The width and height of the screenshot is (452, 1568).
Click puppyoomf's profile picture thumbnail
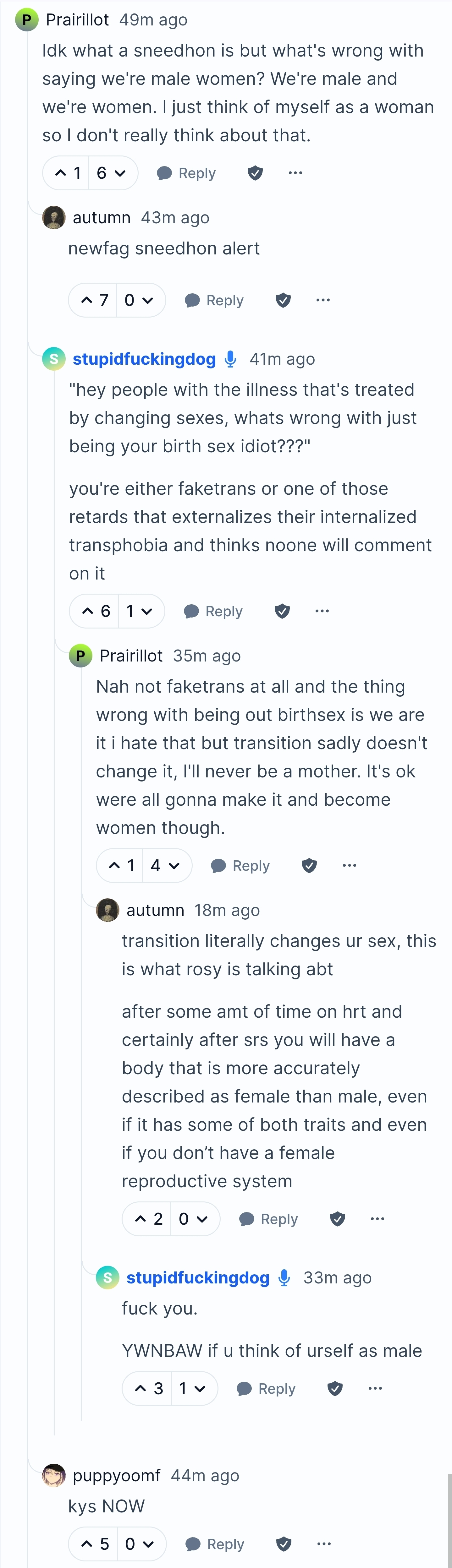click(54, 1475)
